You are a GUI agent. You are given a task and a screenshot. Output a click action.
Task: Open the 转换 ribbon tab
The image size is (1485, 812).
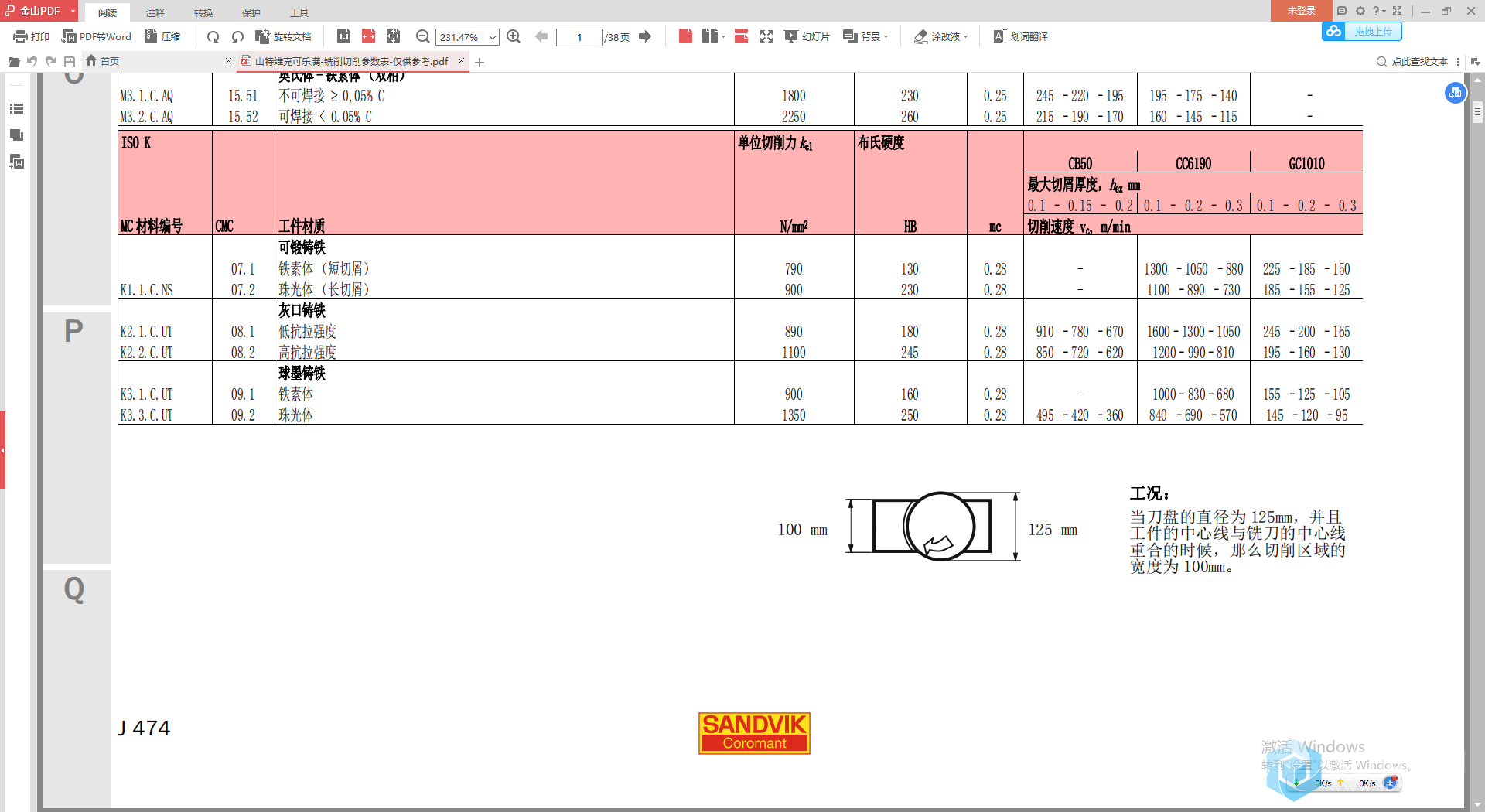tap(203, 12)
